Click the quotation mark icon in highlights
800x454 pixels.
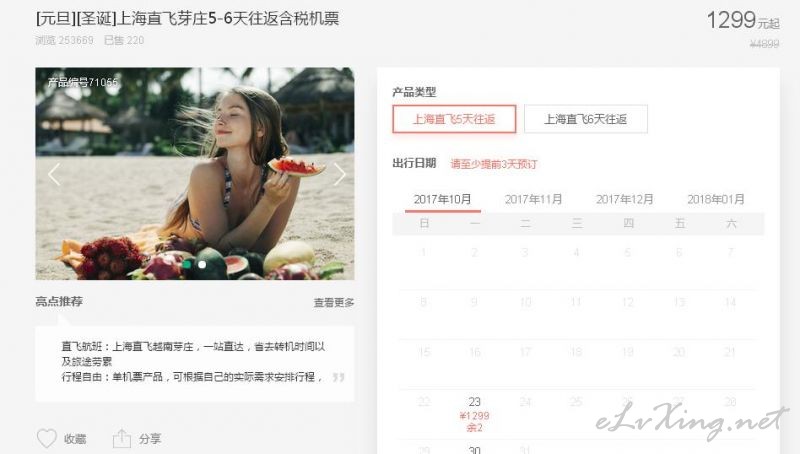338,377
